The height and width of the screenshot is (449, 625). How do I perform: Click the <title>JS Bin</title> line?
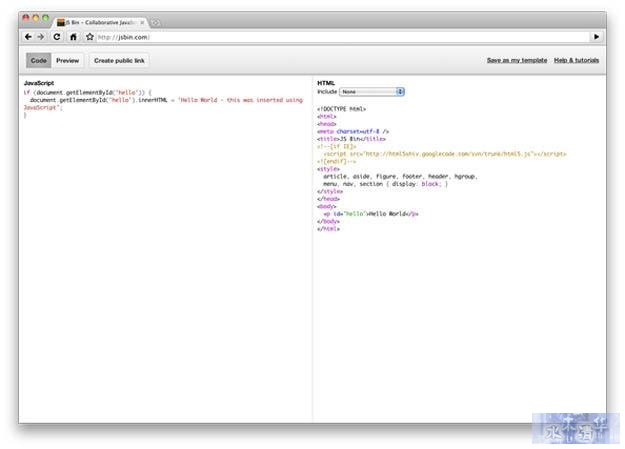coord(351,139)
